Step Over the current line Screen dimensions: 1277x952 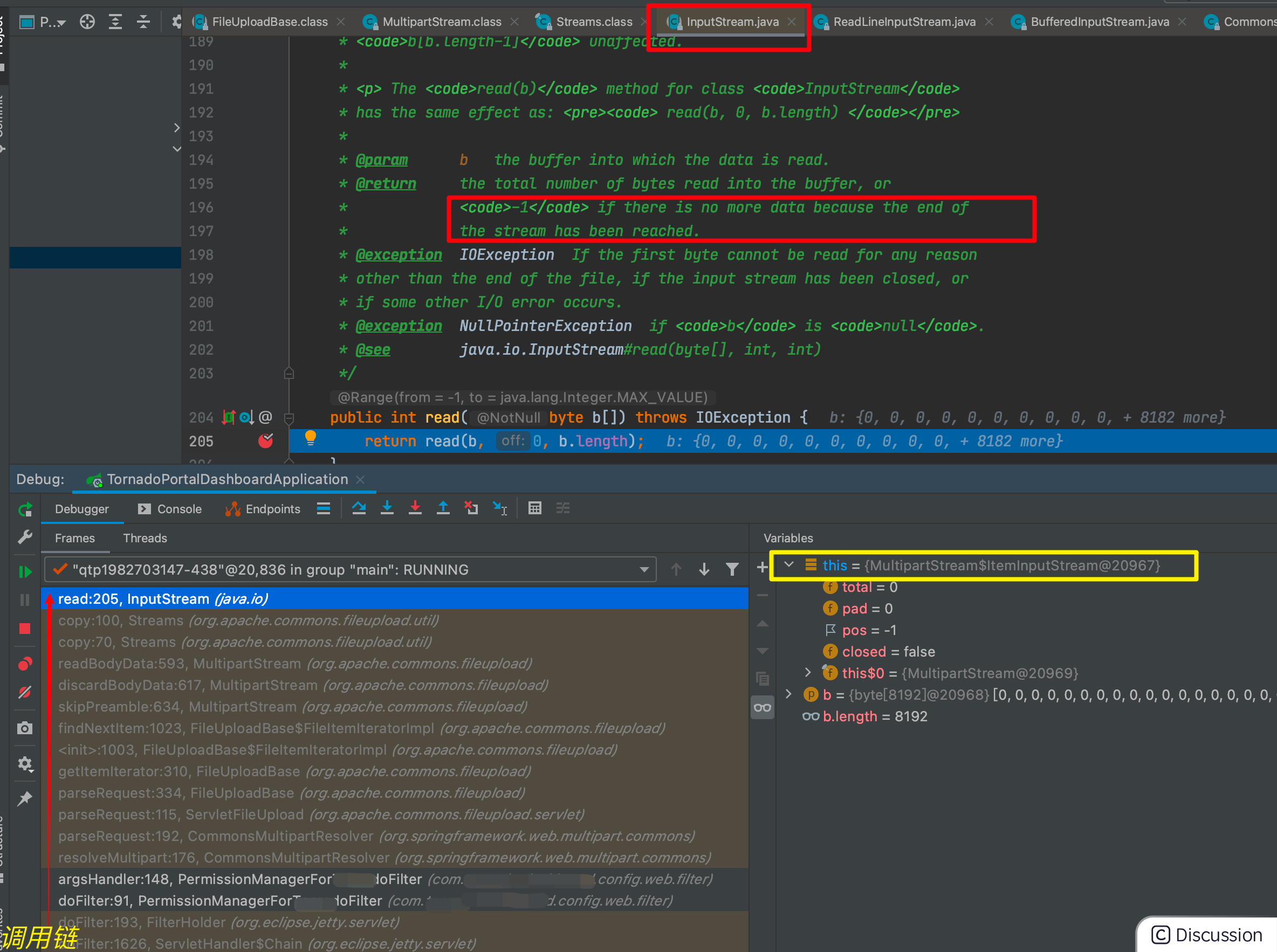[x=359, y=508]
